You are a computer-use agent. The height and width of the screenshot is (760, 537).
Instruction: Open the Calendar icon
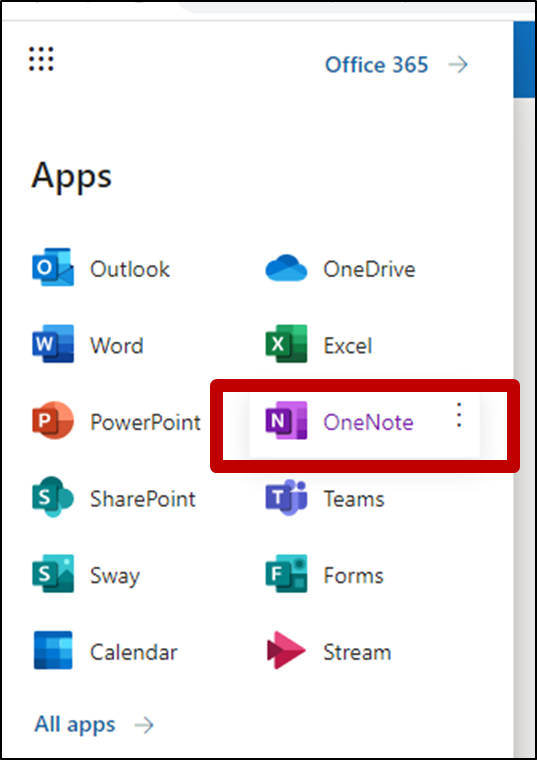[x=53, y=650]
